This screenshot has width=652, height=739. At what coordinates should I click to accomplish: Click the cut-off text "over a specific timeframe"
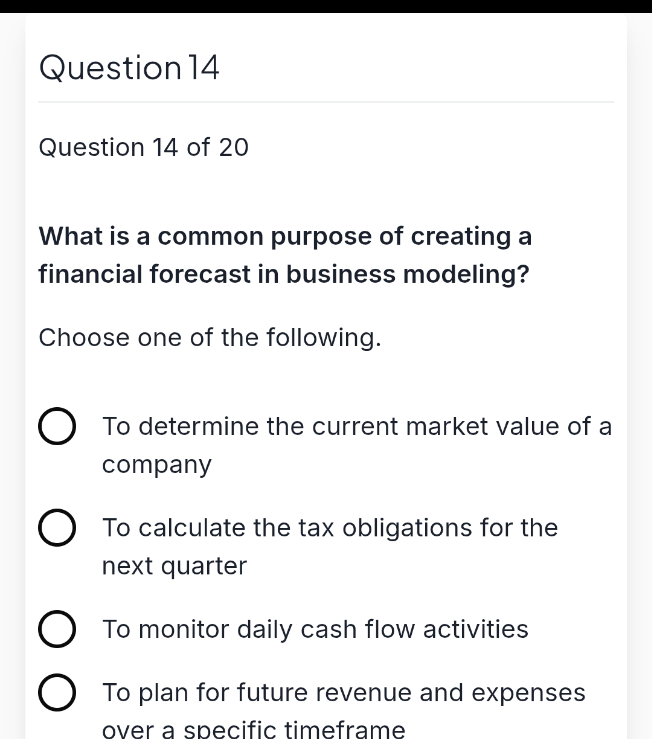[x=254, y=730]
